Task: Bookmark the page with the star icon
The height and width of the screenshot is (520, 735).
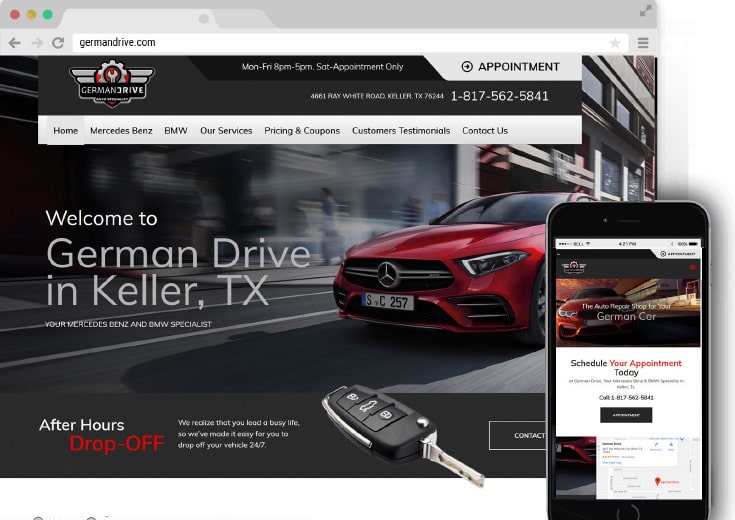Action: [x=615, y=43]
